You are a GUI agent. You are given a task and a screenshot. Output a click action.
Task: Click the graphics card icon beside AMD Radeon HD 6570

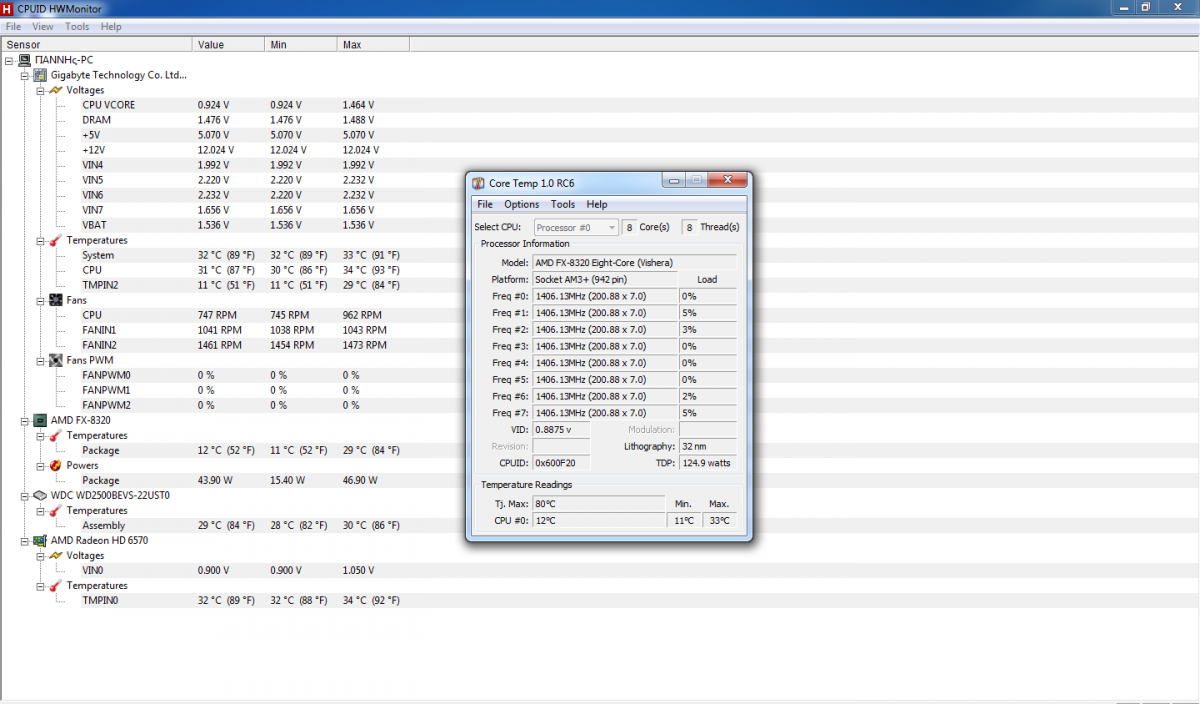click(x=40, y=540)
